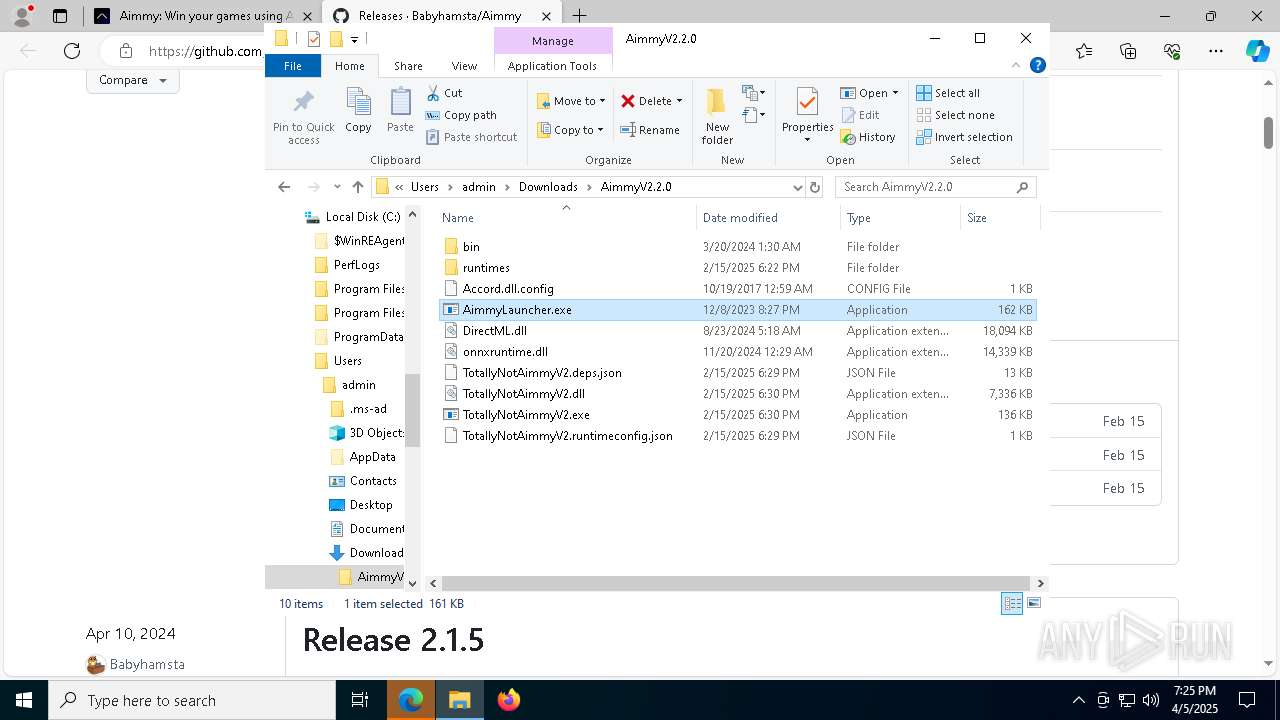Open the Move to dropdown
Screen dimensions: 1280x720
coord(571,101)
